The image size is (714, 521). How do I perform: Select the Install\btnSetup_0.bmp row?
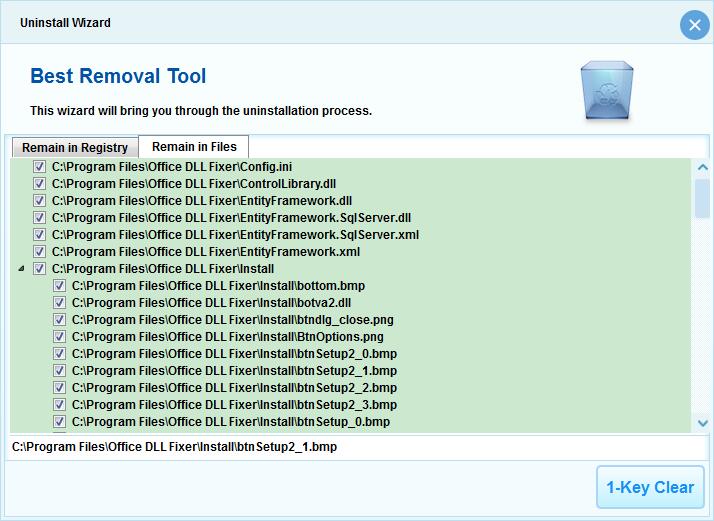231,422
